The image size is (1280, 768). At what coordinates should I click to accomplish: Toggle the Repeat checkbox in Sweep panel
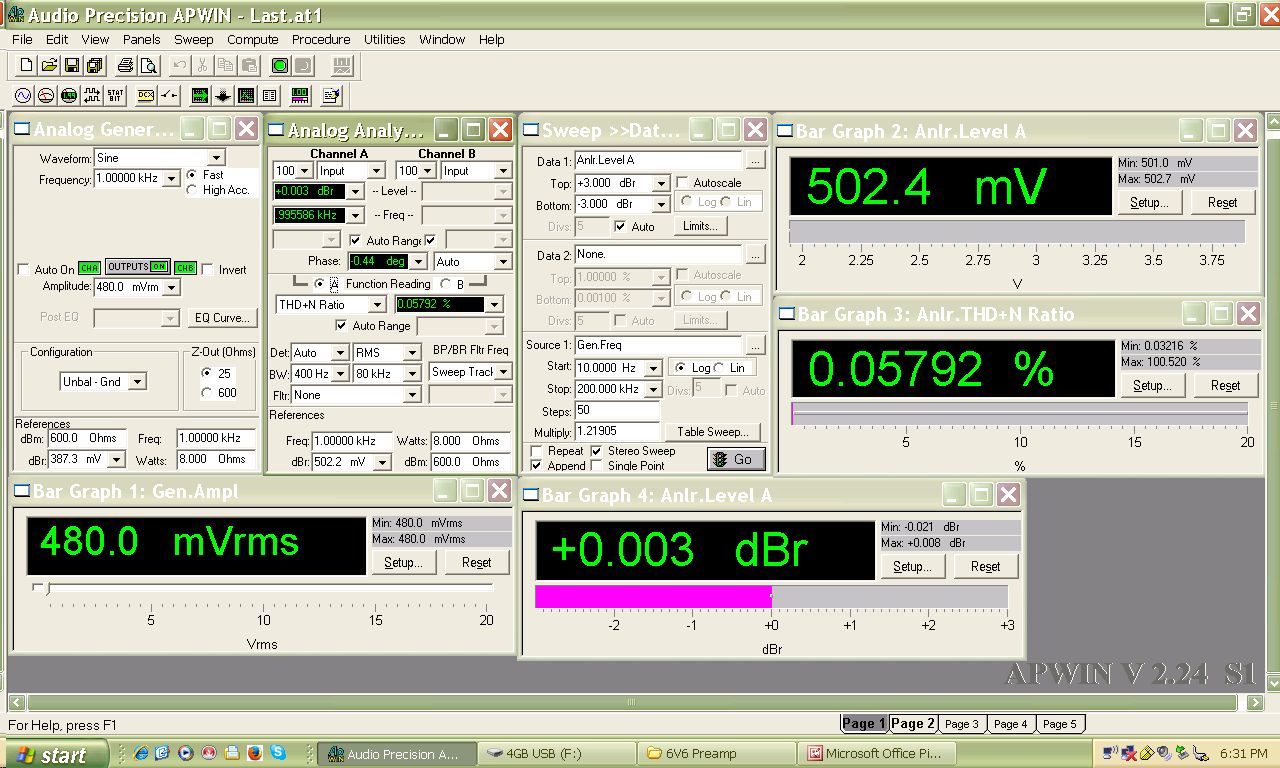[x=537, y=451]
